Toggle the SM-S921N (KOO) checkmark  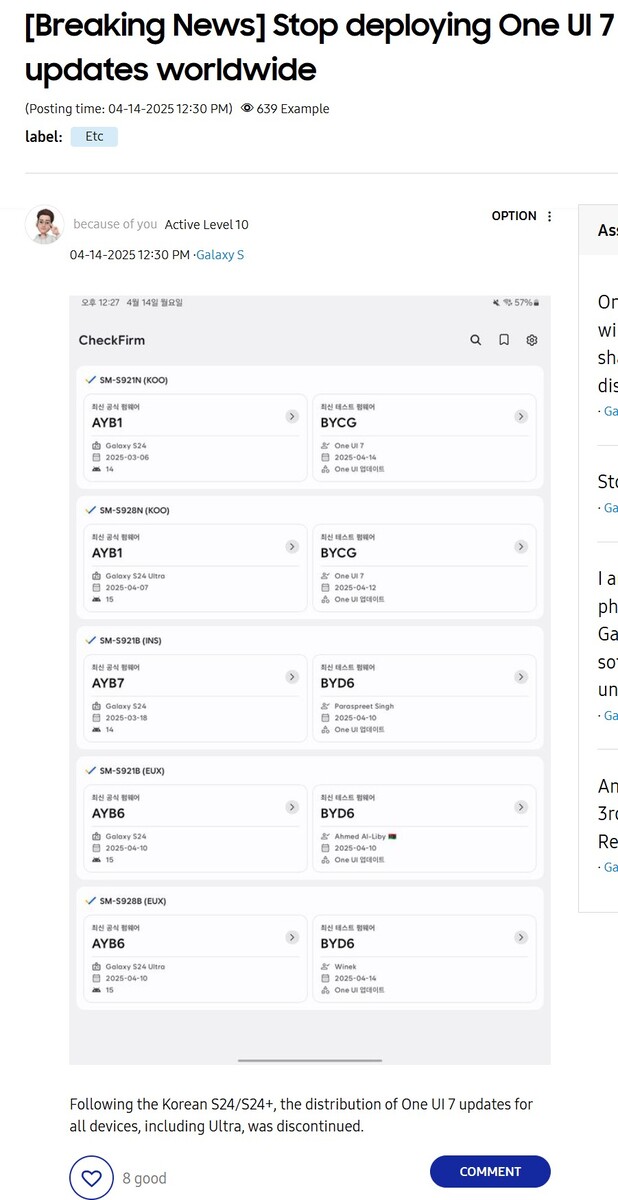click(x=91, y=380)
